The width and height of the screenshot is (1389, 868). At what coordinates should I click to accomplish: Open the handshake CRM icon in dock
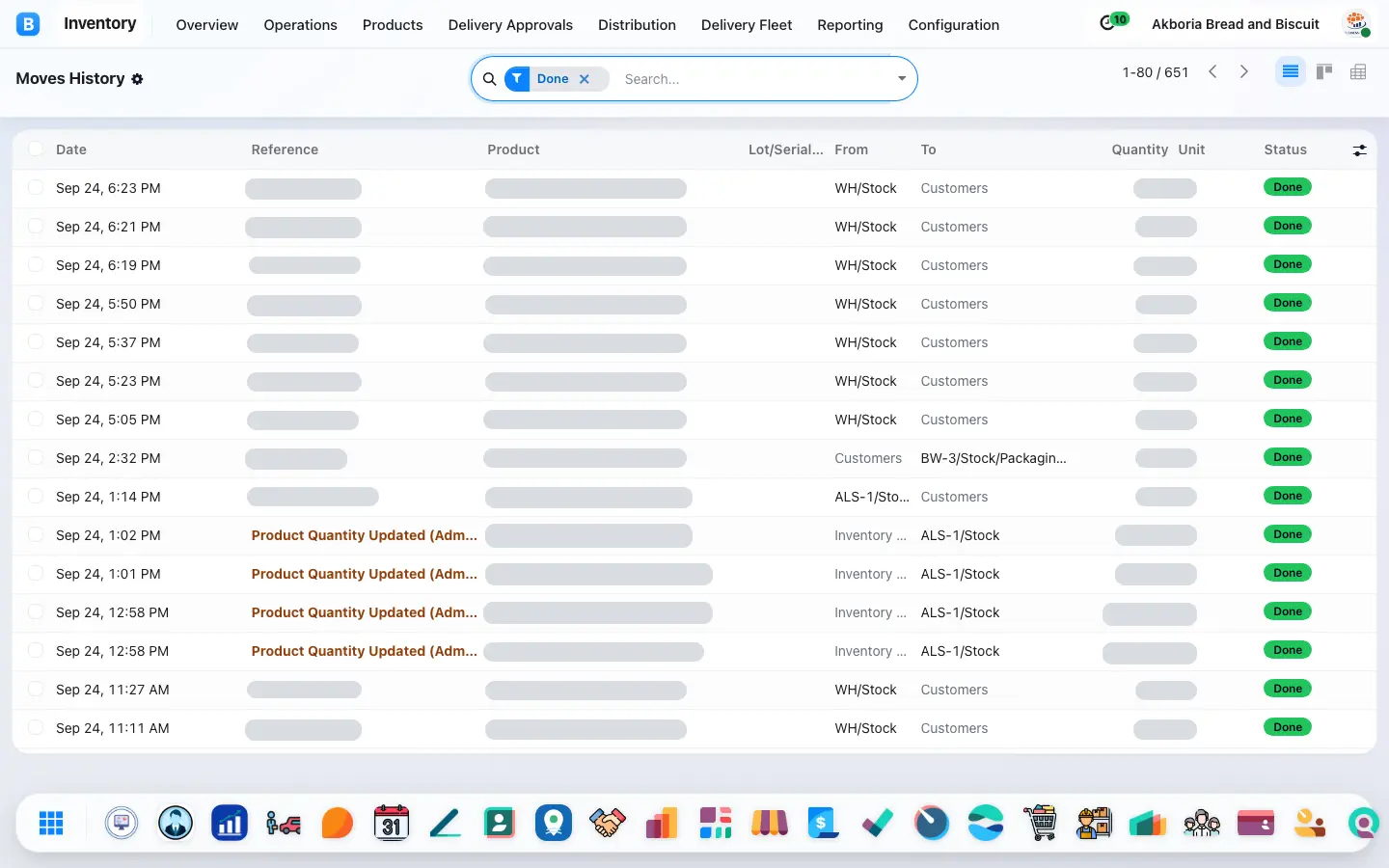click(x=608, y=823)
